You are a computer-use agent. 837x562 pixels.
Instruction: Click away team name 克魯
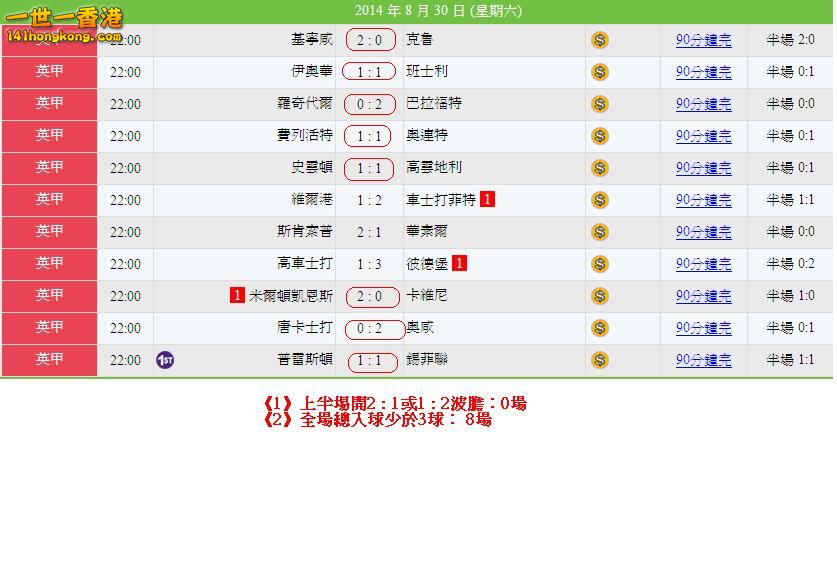pyautogui.click(x=420, y=39)
